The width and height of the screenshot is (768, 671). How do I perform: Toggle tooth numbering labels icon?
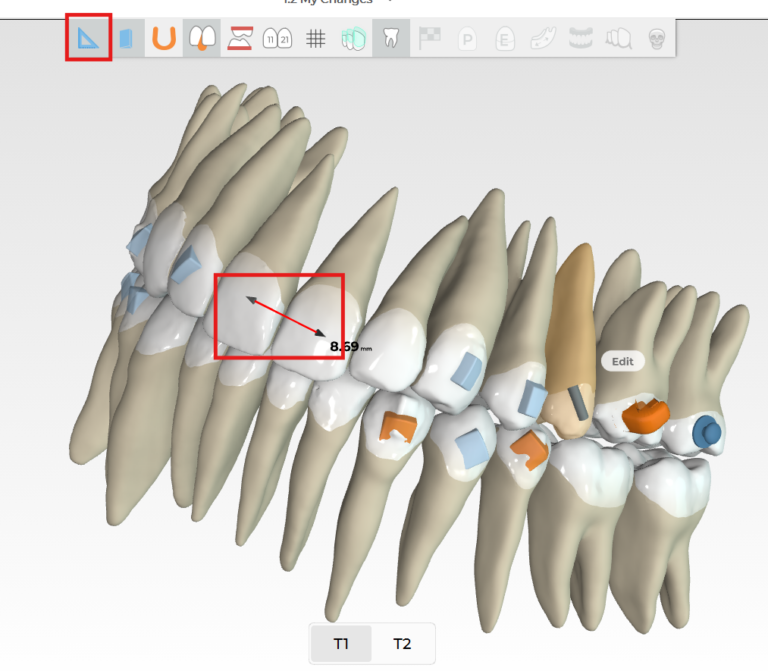tap(277, 39)
